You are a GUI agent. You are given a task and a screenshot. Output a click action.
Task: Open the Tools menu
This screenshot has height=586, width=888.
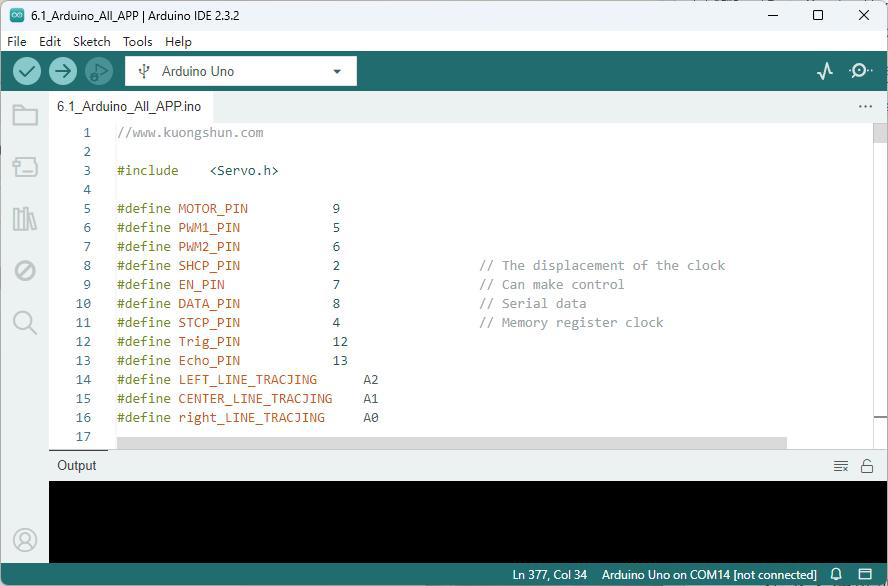(x=138, y=41)
